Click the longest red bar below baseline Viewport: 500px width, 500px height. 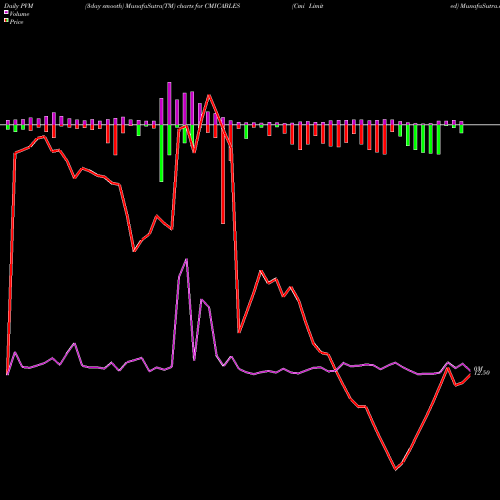pyautogui.click(x=223, y=174)
